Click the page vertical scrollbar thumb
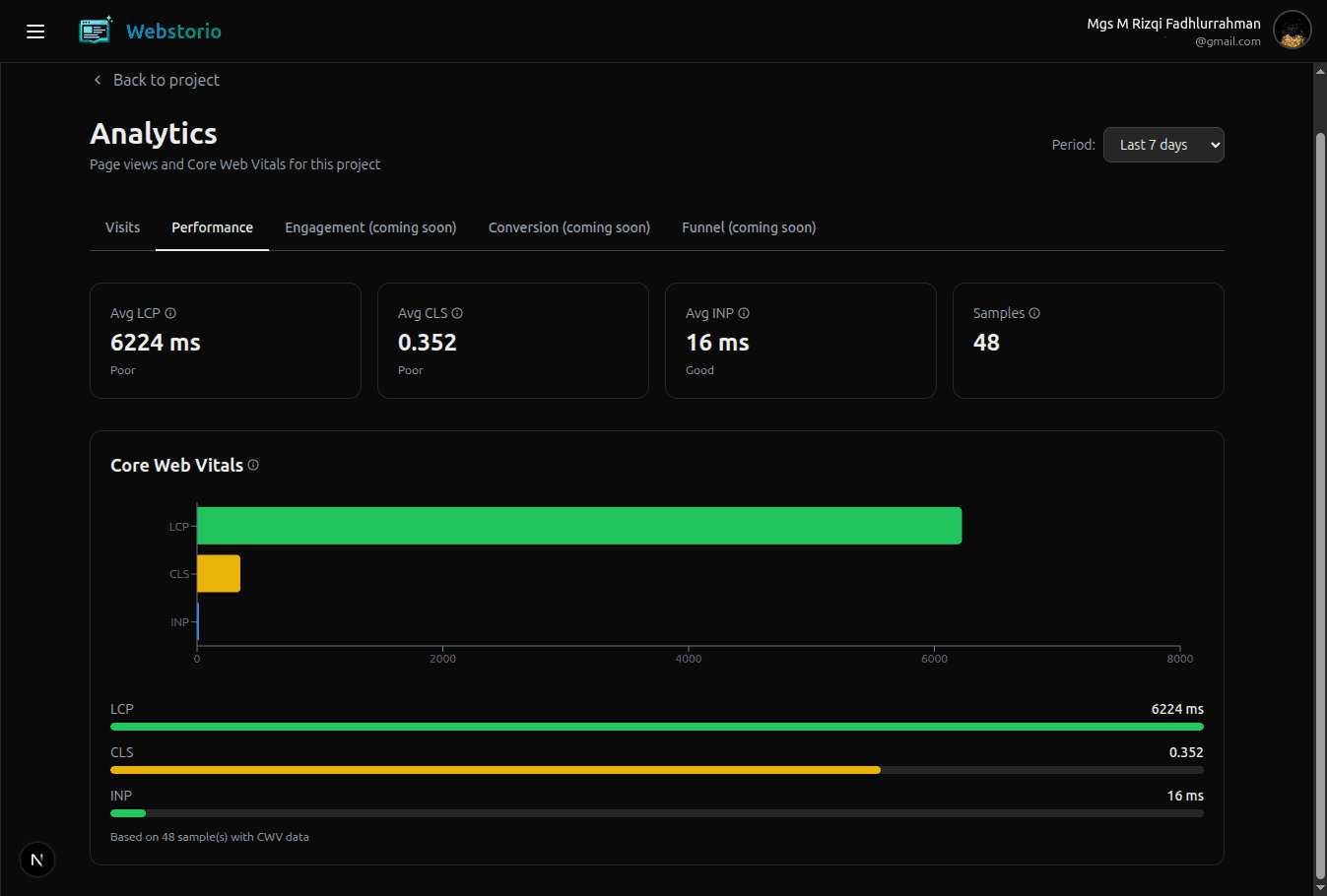 click(x=1320, y=507)
